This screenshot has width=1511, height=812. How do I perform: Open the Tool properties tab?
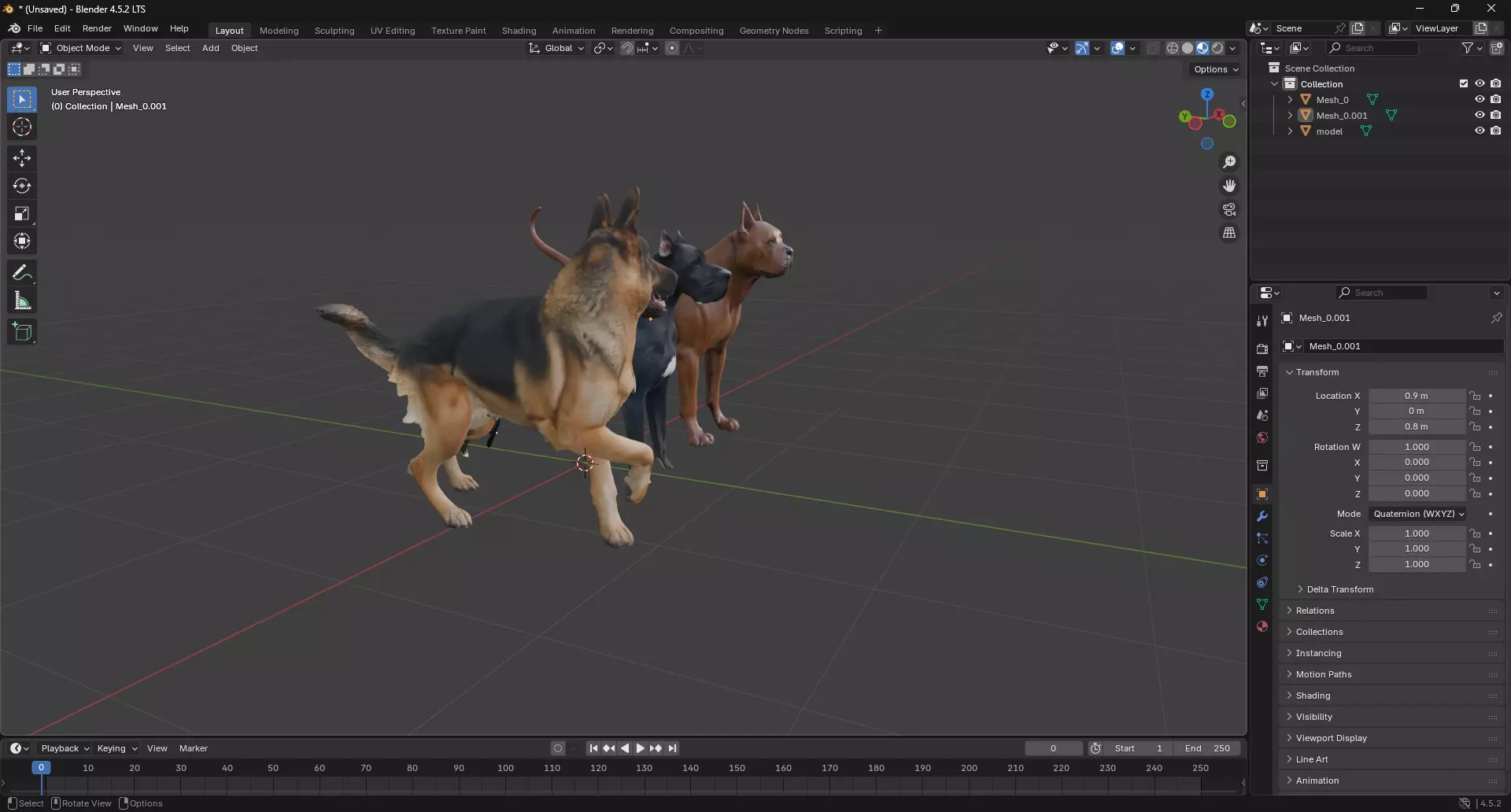point(1262,321)
